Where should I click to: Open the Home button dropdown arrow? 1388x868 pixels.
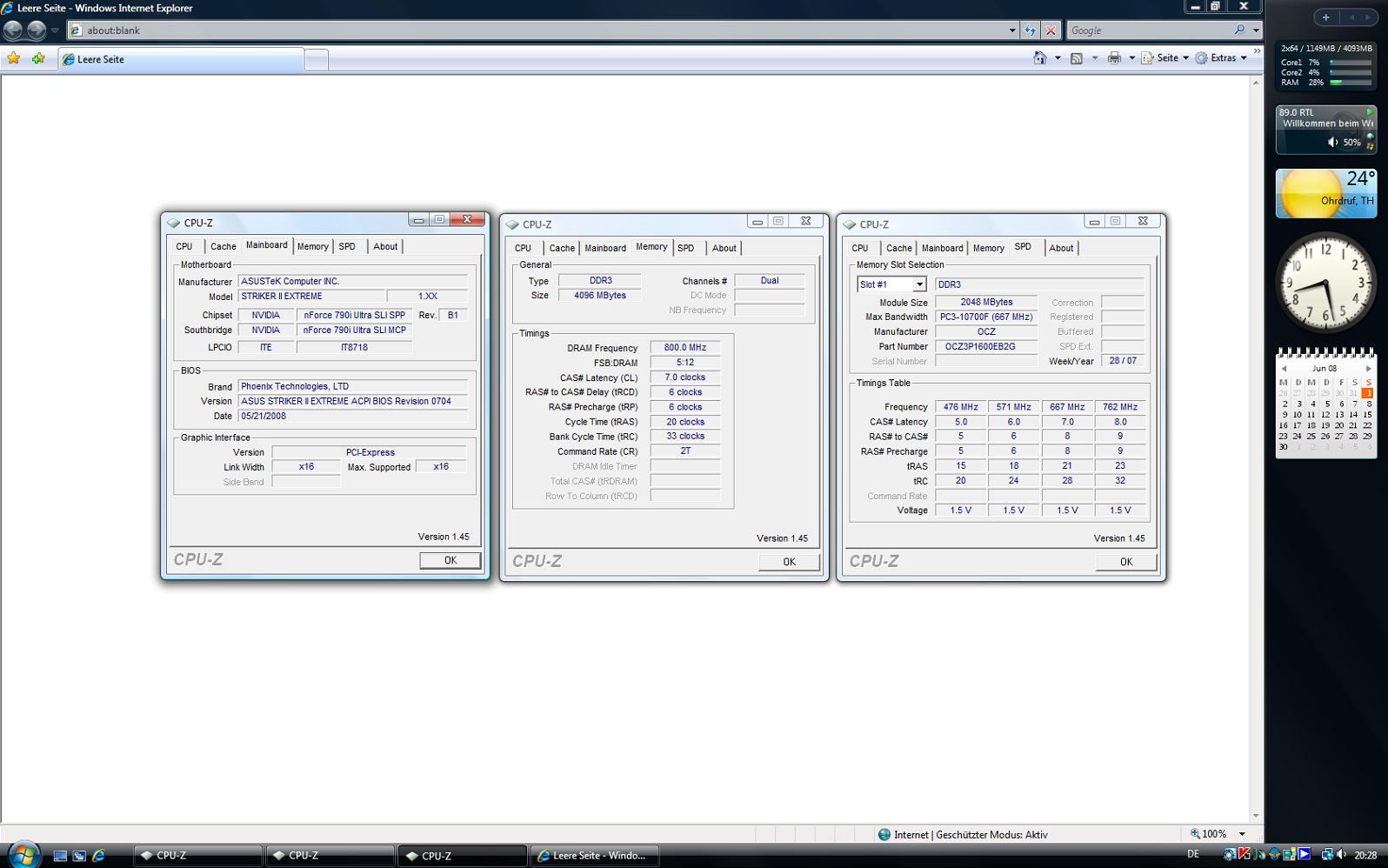pyautogui.click(x=1058, y=58)
